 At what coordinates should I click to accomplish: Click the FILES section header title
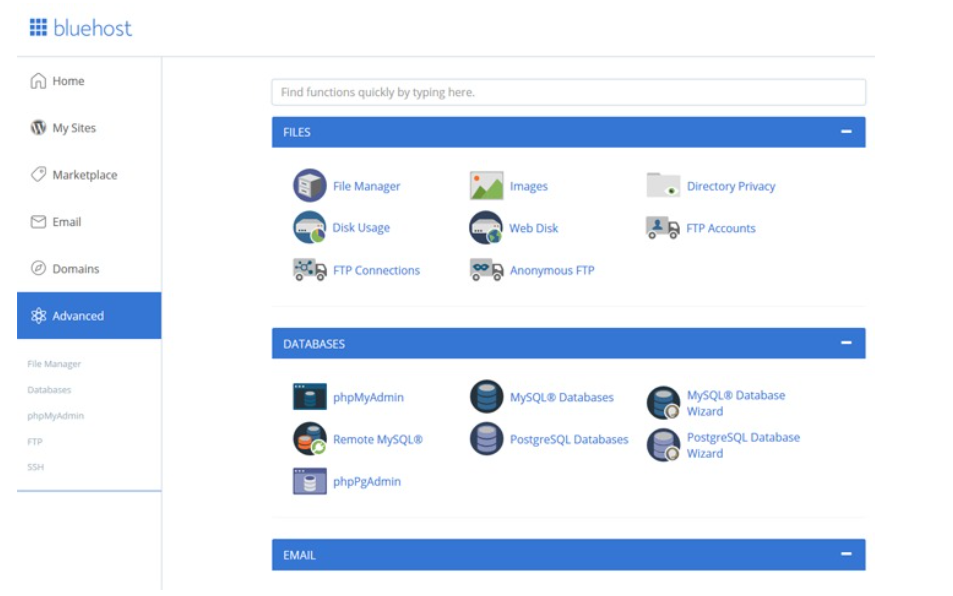297,132
